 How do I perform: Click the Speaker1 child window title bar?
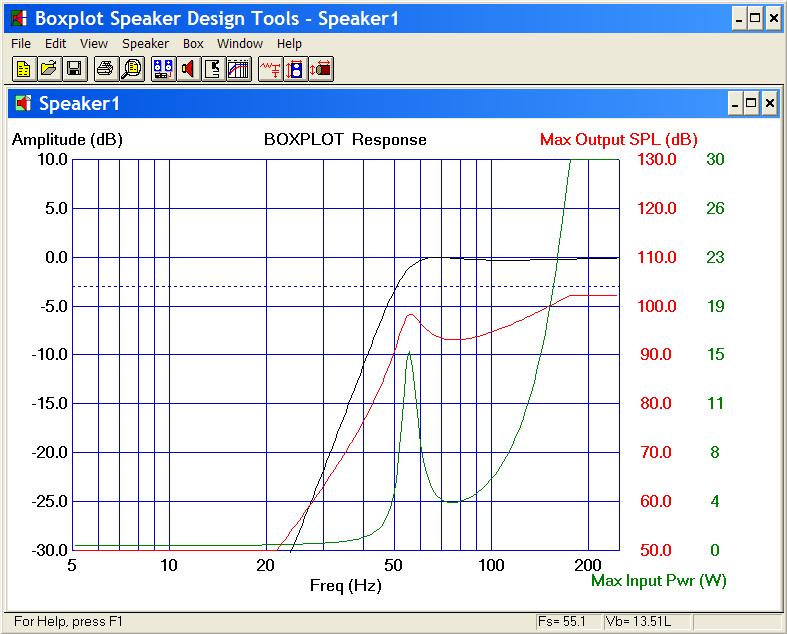click(394, 104)
